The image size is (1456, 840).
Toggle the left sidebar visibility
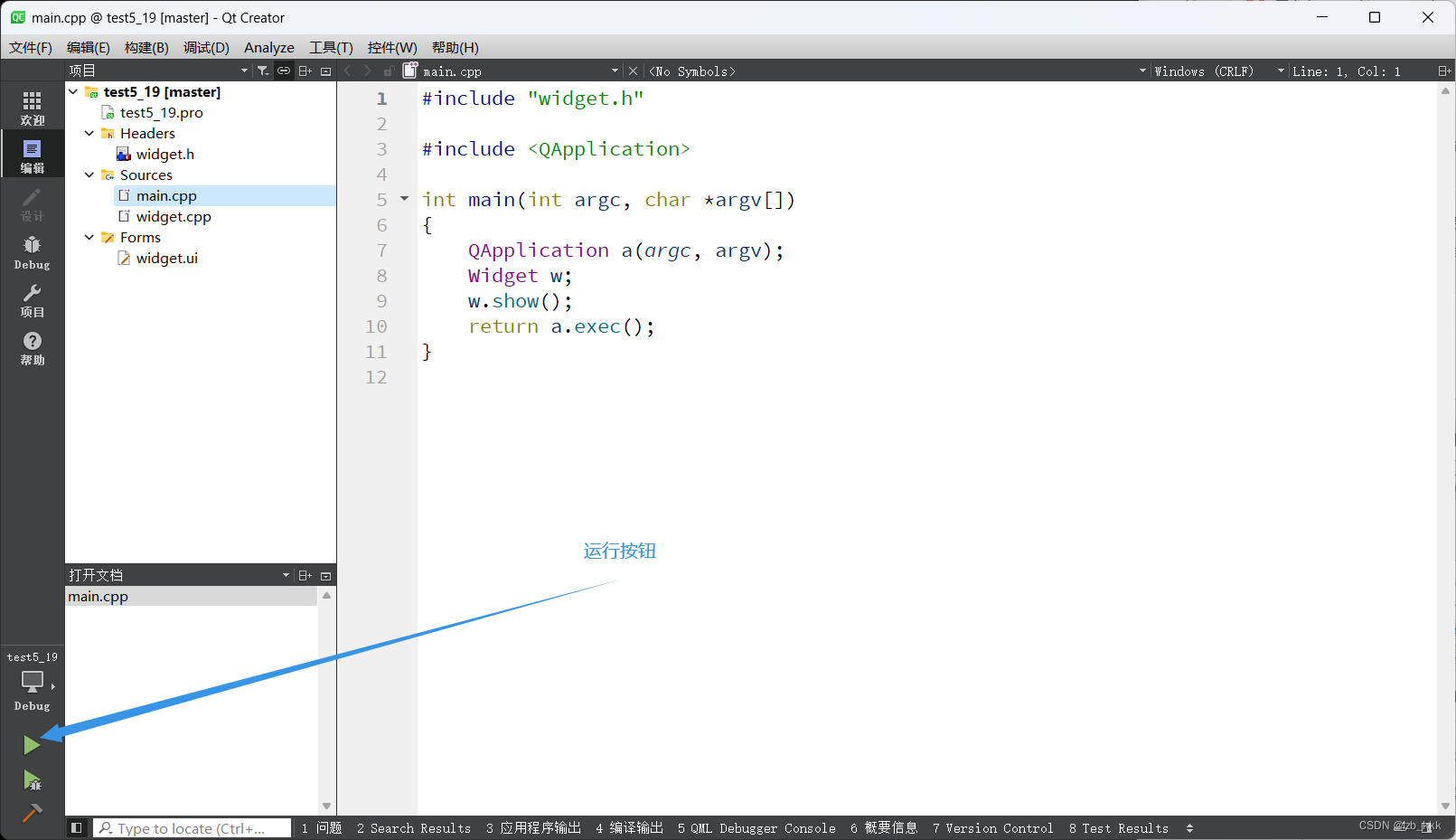(x=77, y=827)
